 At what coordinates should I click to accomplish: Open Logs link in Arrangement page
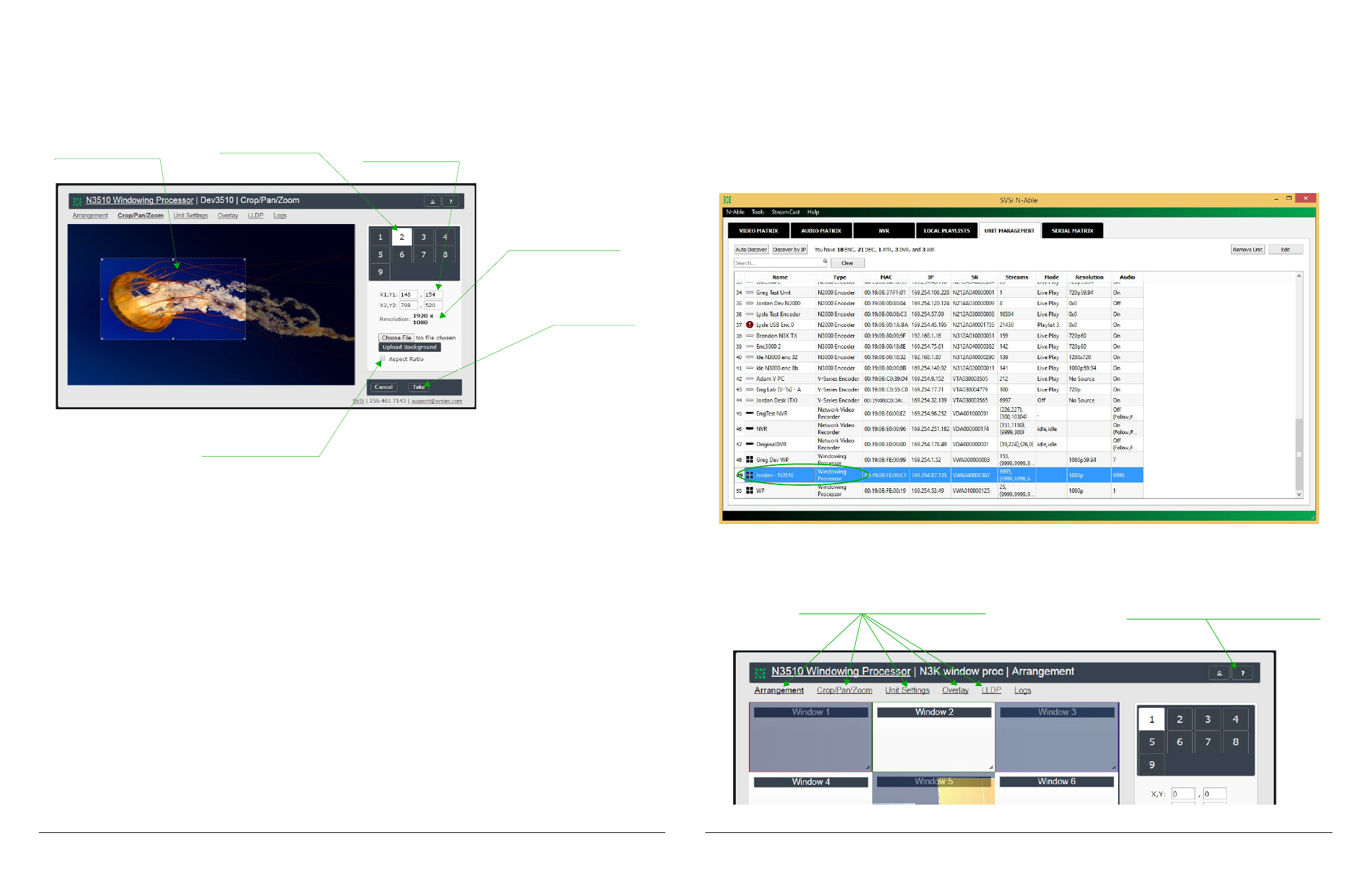(1023, 690)
